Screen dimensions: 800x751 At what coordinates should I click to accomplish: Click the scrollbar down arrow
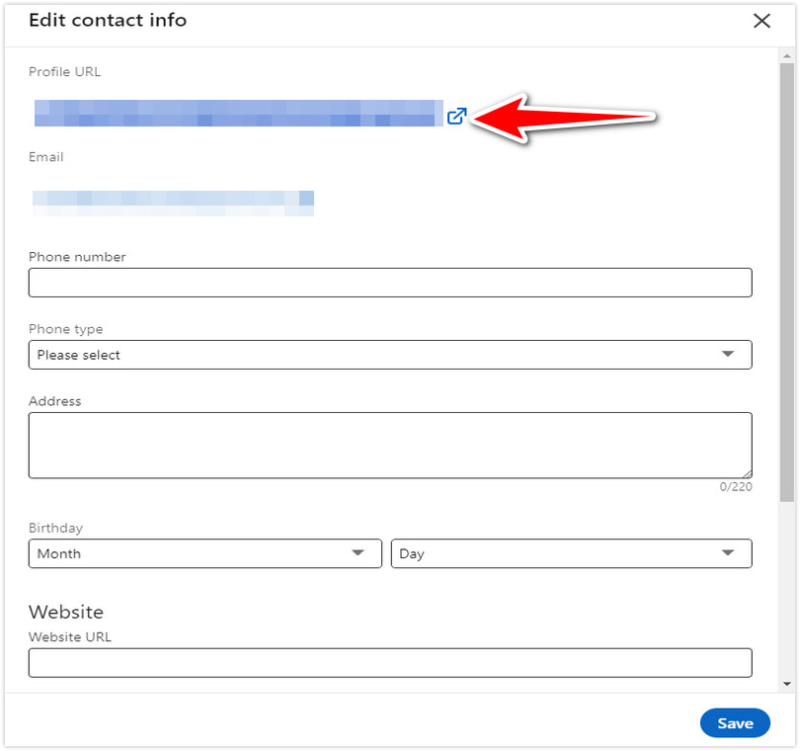[788, 684]
